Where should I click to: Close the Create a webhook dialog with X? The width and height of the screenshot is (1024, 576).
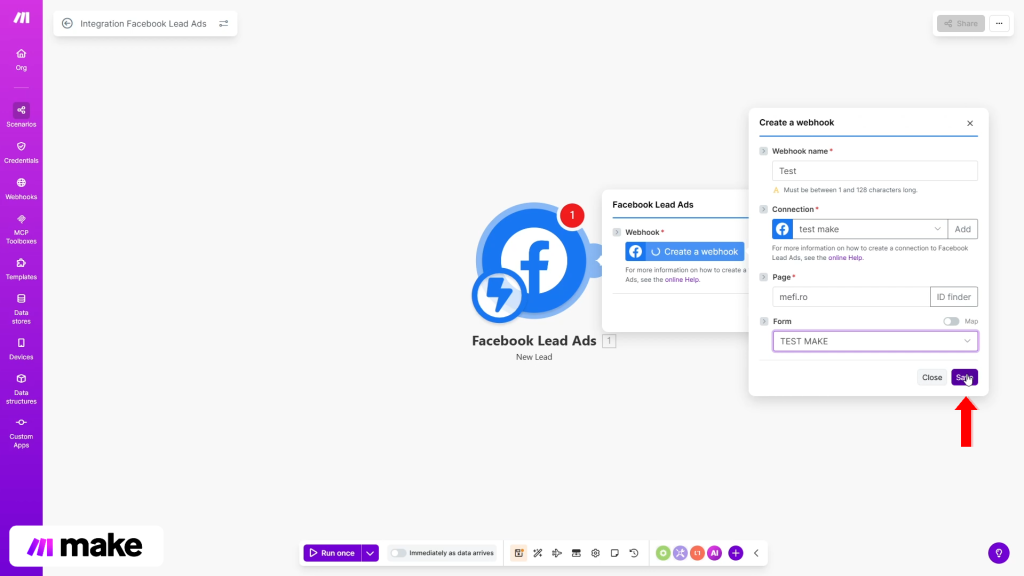coord(970,123)
